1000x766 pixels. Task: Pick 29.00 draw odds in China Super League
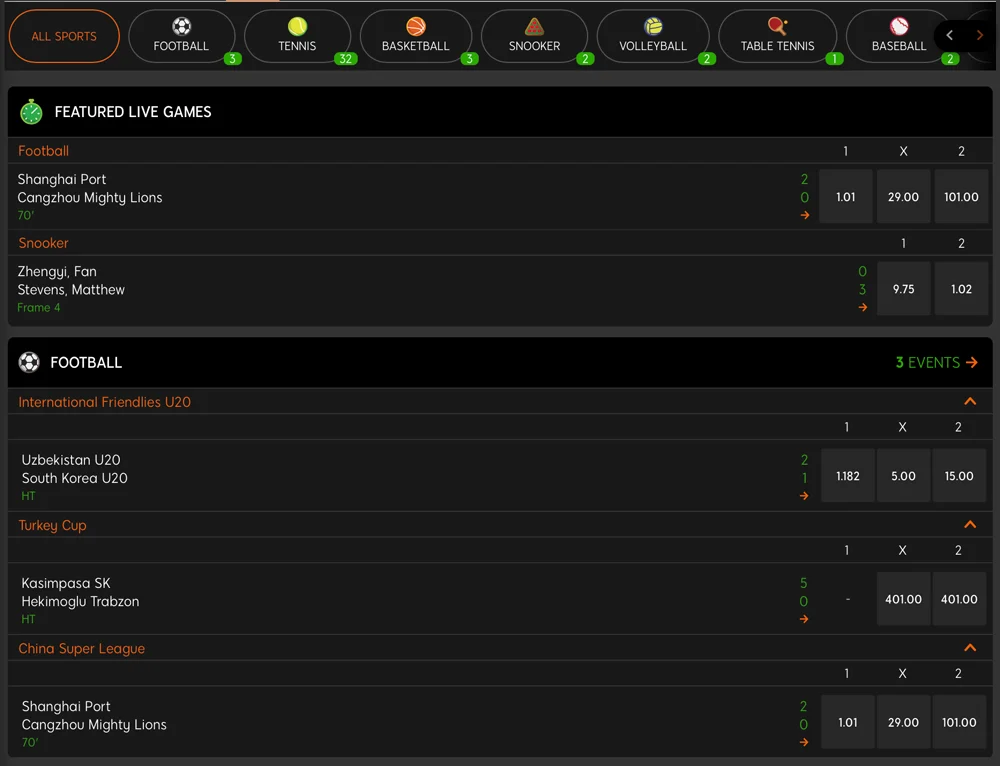pyautogui.click(x=903, y=722)
